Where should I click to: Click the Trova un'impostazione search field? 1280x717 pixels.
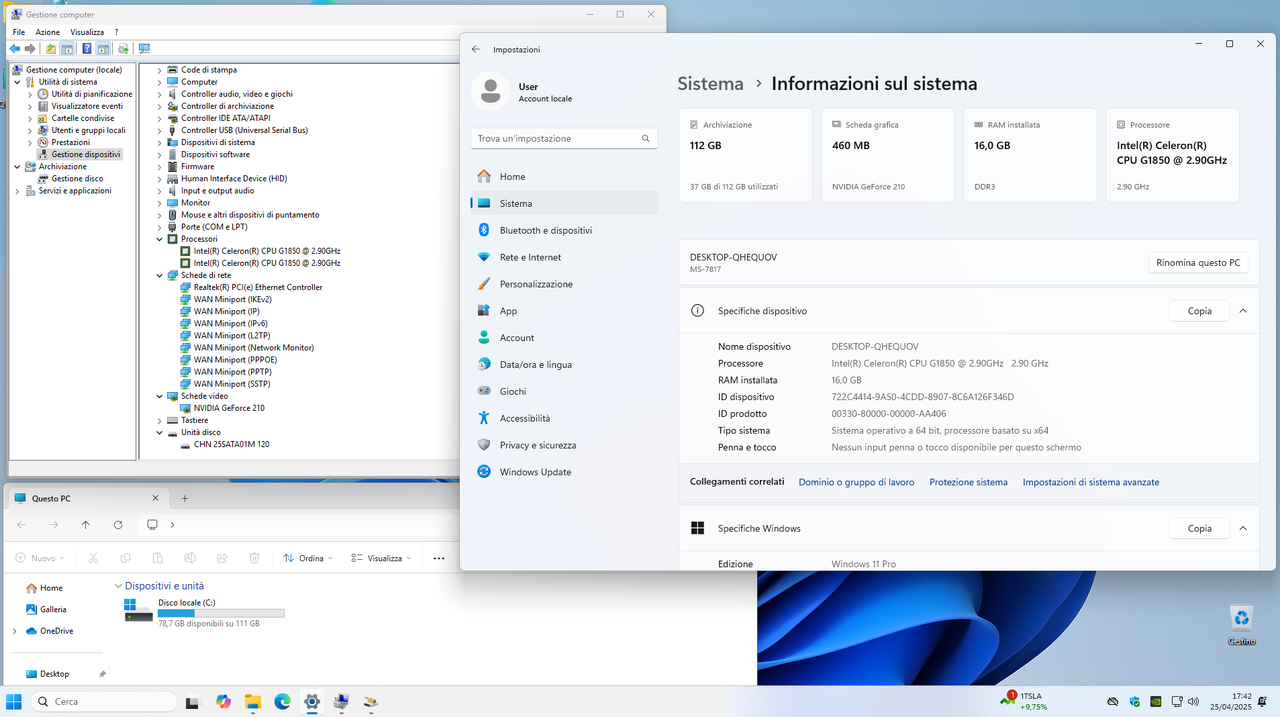(564, 138)
